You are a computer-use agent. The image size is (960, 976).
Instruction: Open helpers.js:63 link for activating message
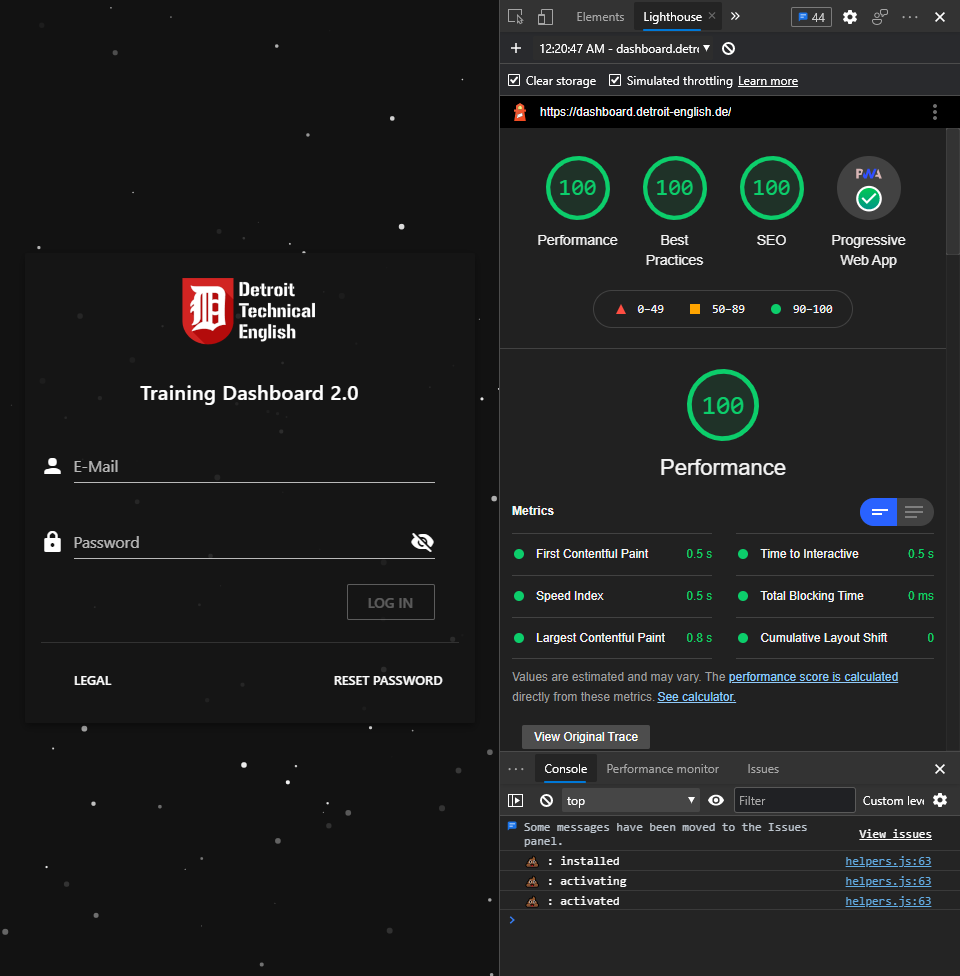tap(888, 881)
